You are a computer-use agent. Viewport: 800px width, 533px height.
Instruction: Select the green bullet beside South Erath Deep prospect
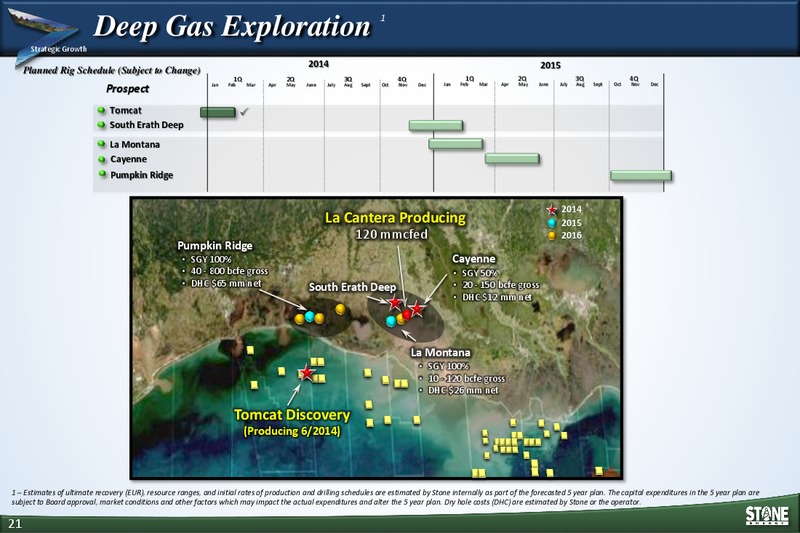[x=102, y=124]
